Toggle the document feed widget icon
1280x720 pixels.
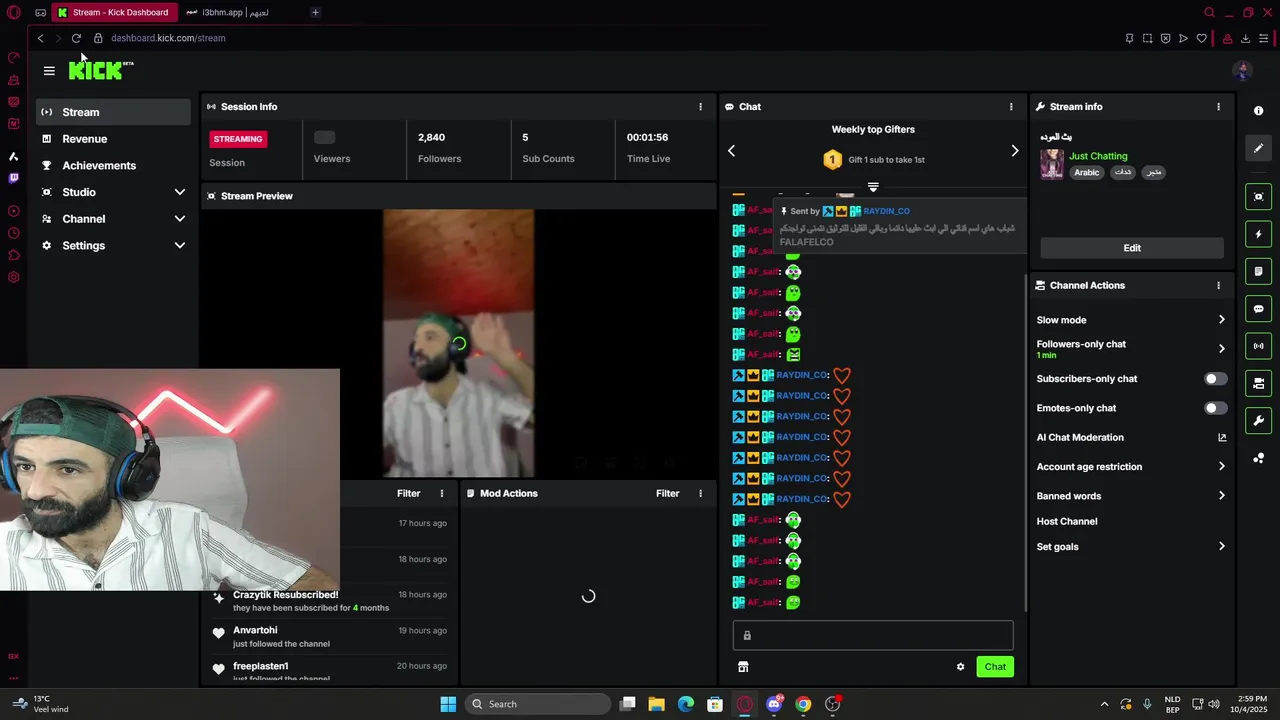coord(1259,271)
